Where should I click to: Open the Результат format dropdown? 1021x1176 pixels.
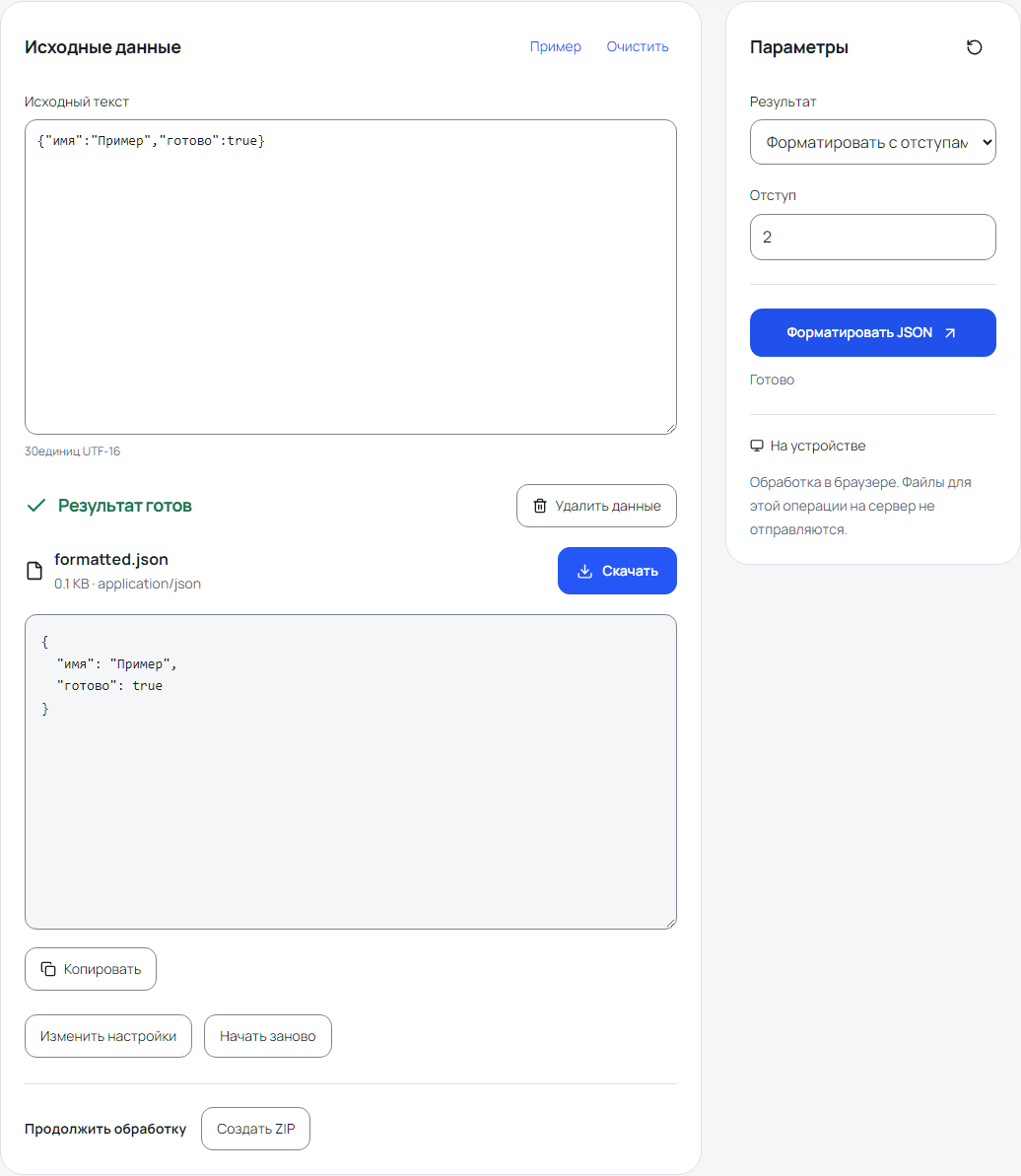pyautogui.click(x=872, y=143)
